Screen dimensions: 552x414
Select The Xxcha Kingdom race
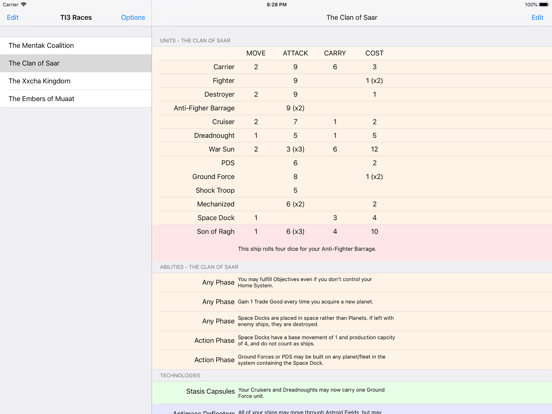(x=76, y=81)
